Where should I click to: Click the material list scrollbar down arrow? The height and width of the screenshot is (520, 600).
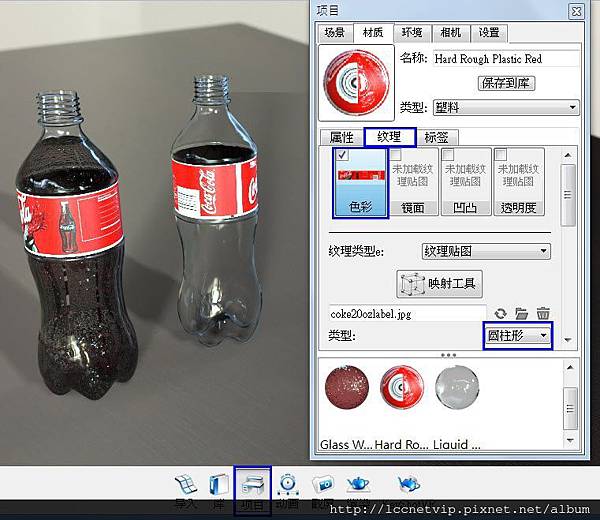(570, 440)
